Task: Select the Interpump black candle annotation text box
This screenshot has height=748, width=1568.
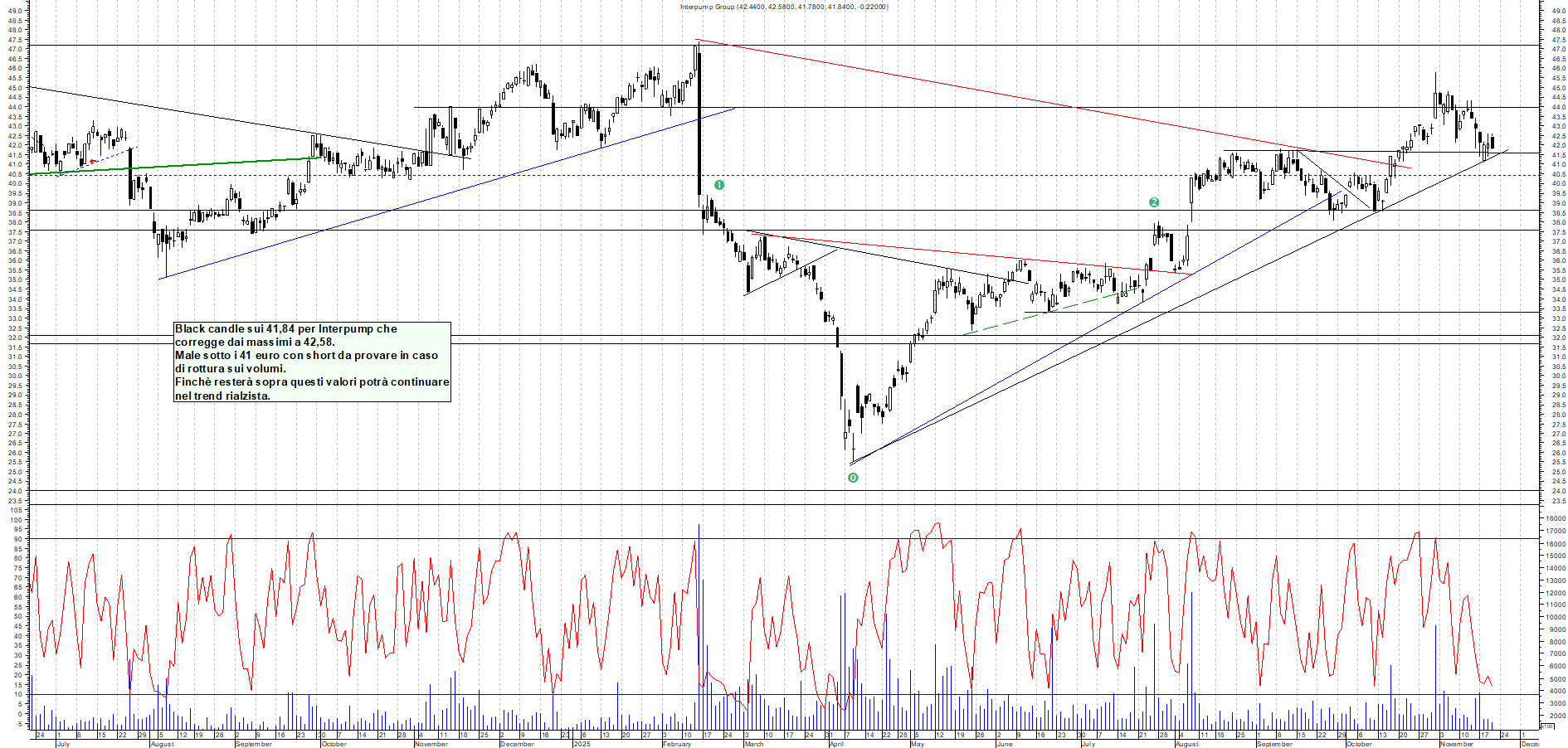Action: click(x=312, y=362)
